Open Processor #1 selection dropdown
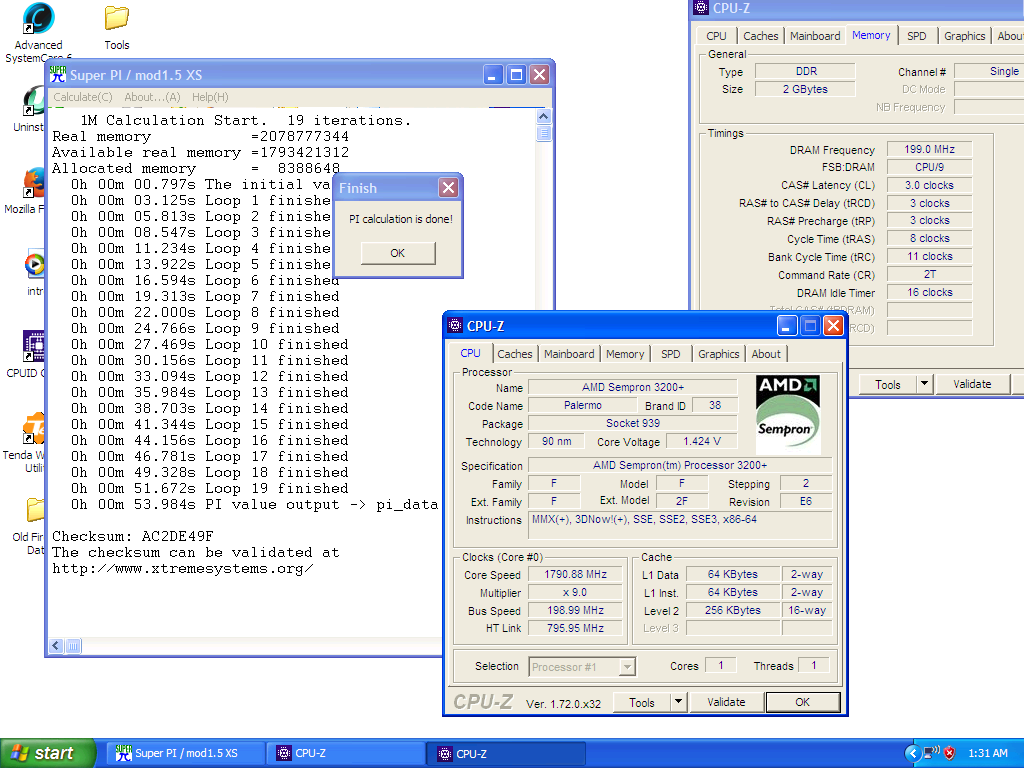This screenshot has width=1024, height=768. 582,667
